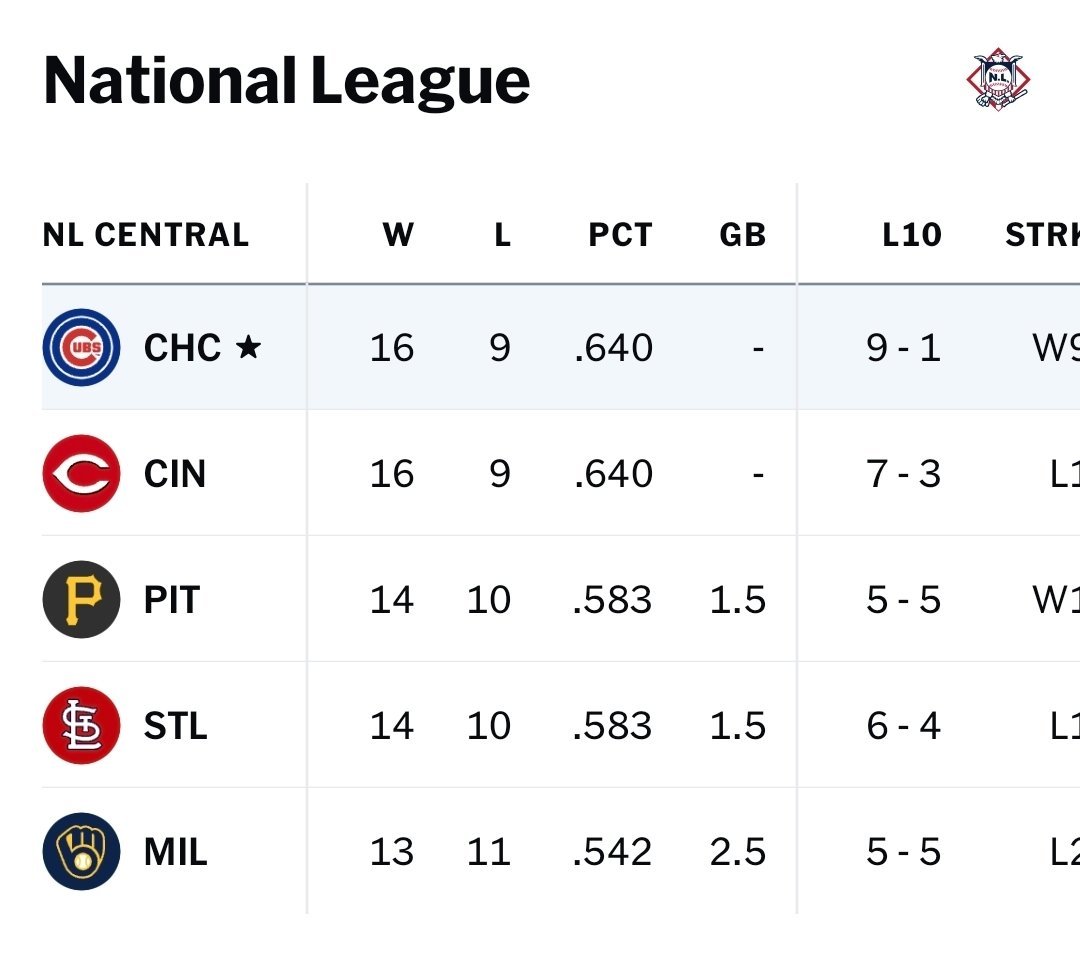The image size is (1080, 969).
Task: Sort standings by W column header
Action: pyautogui.click(x=397, y=235)
